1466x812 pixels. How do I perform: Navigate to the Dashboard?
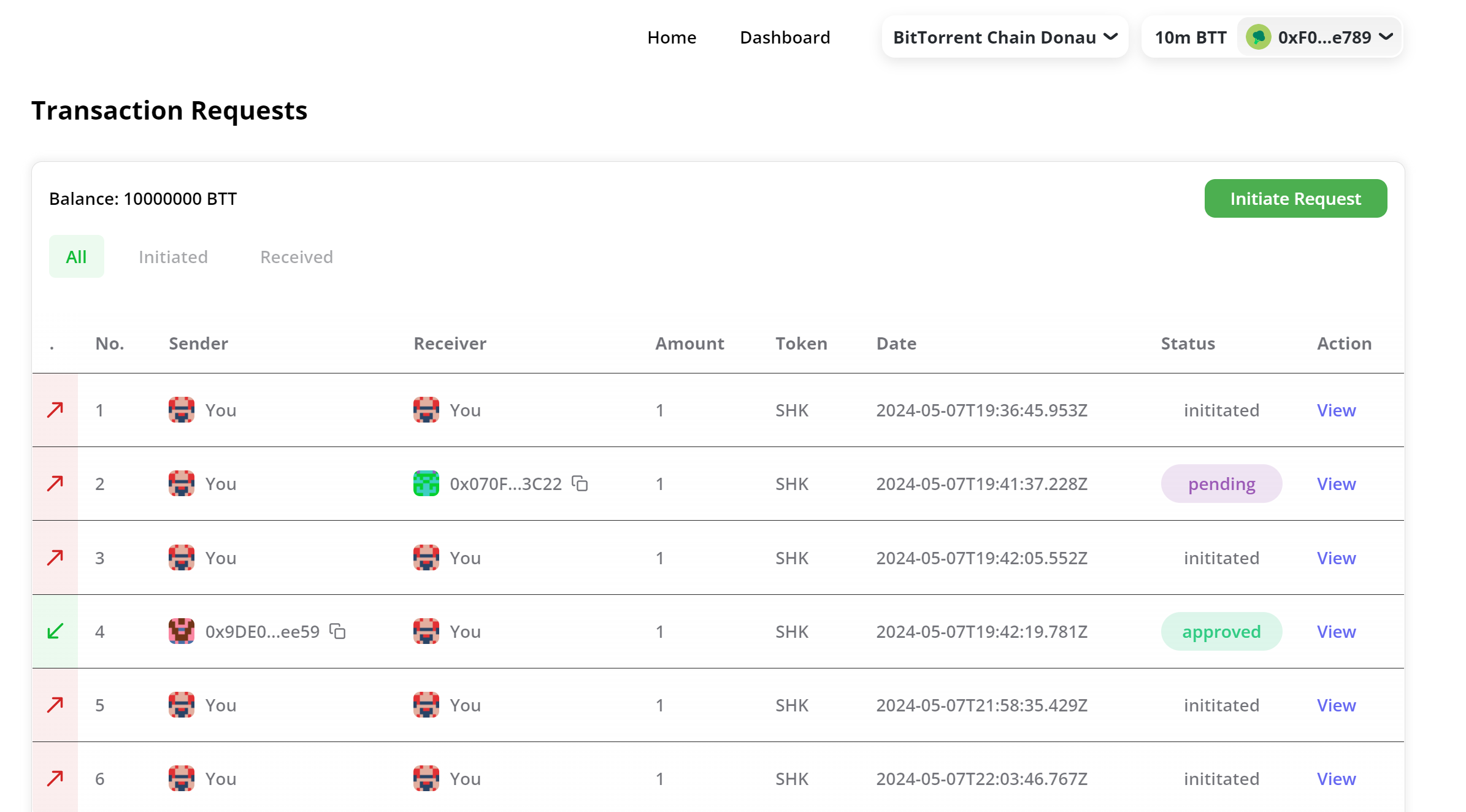pos(785,37)
